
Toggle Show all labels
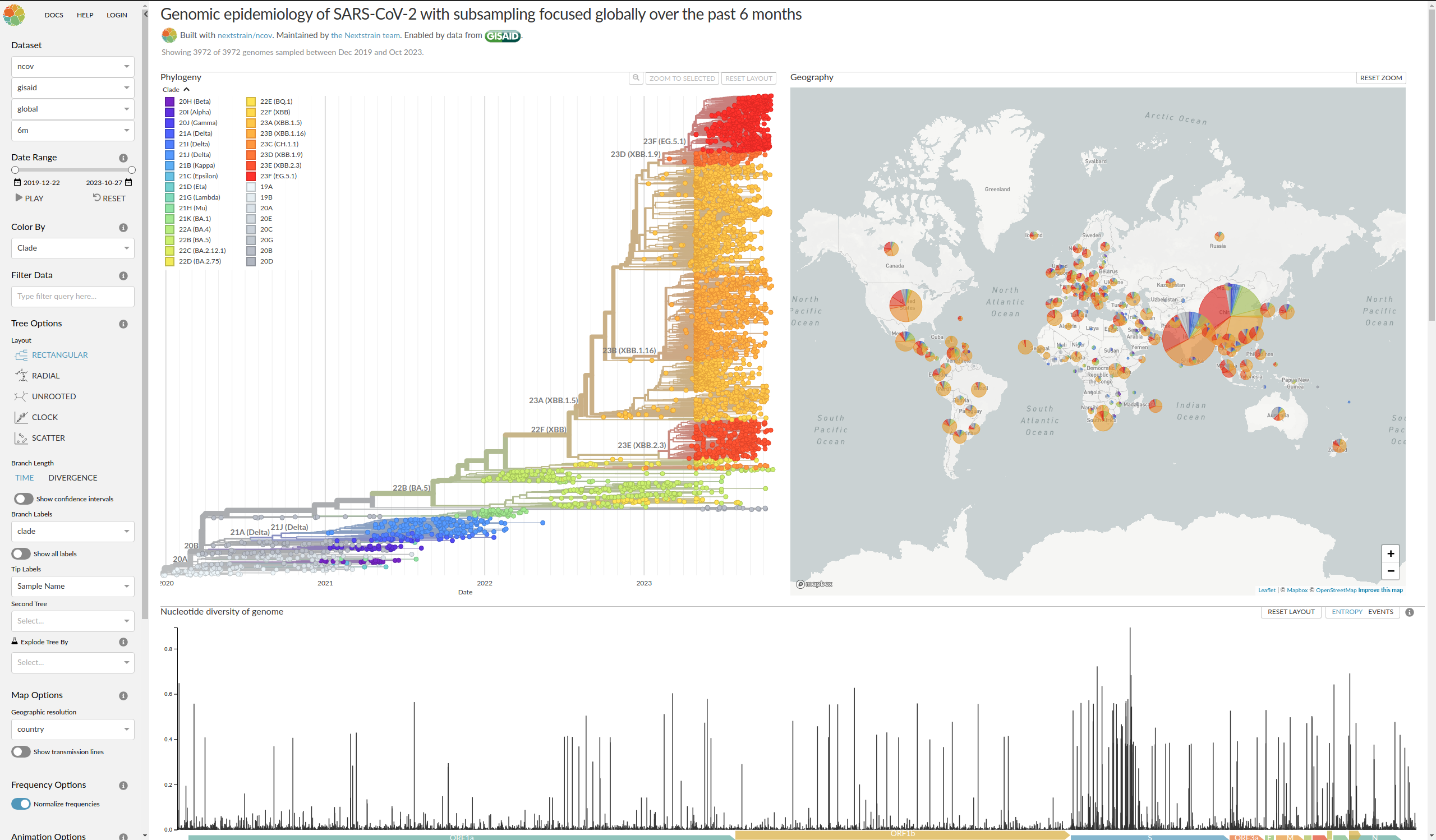21,553
